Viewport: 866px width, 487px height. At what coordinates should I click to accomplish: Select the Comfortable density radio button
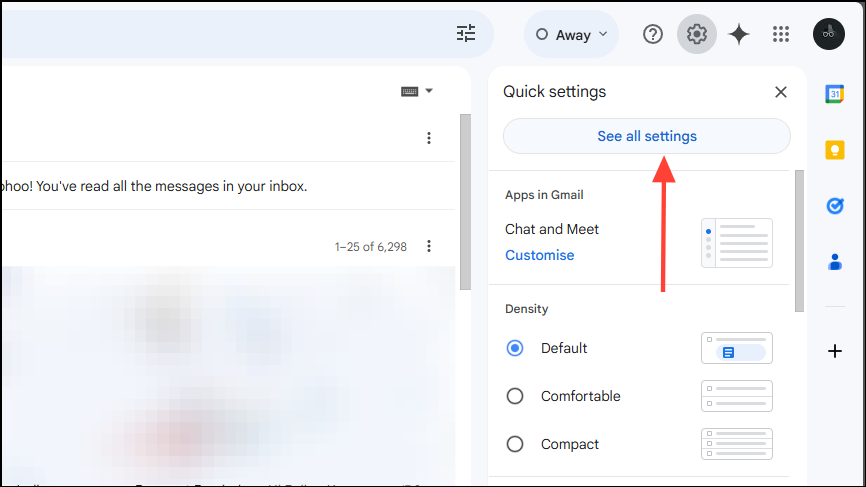coord(515,396)
